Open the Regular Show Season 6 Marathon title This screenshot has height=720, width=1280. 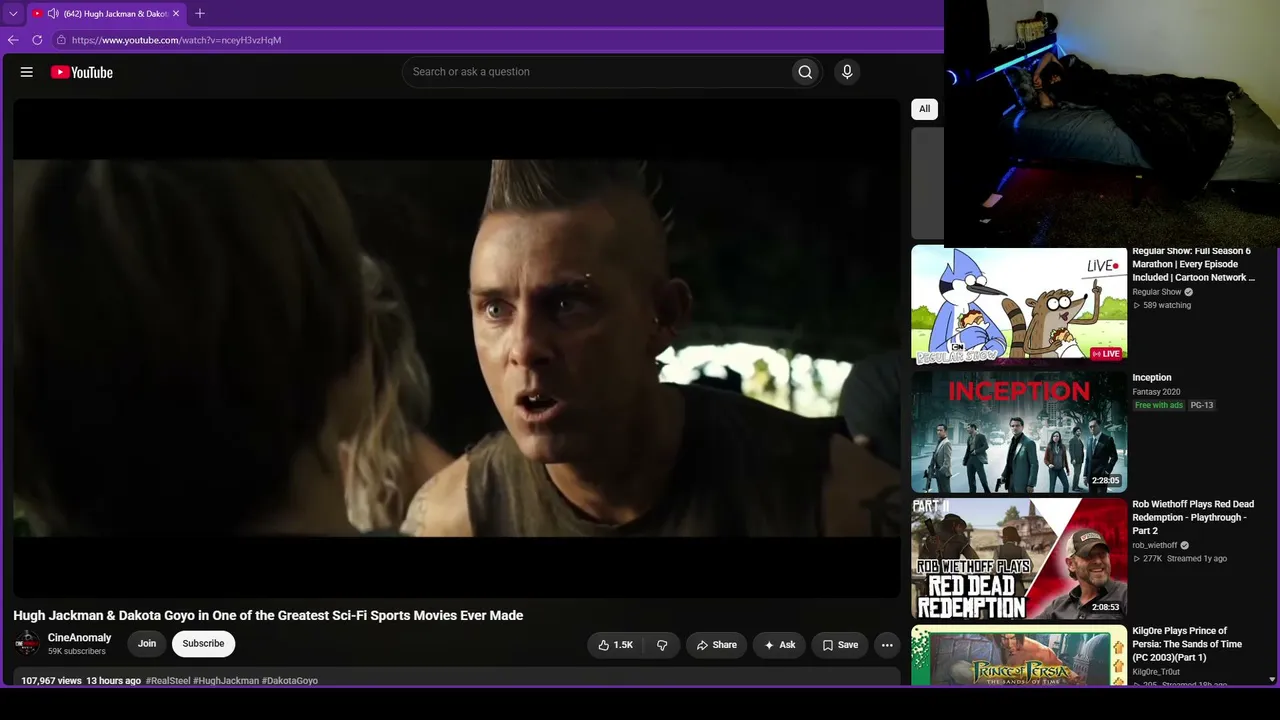pyautogui.click(x=1193, y=265)
